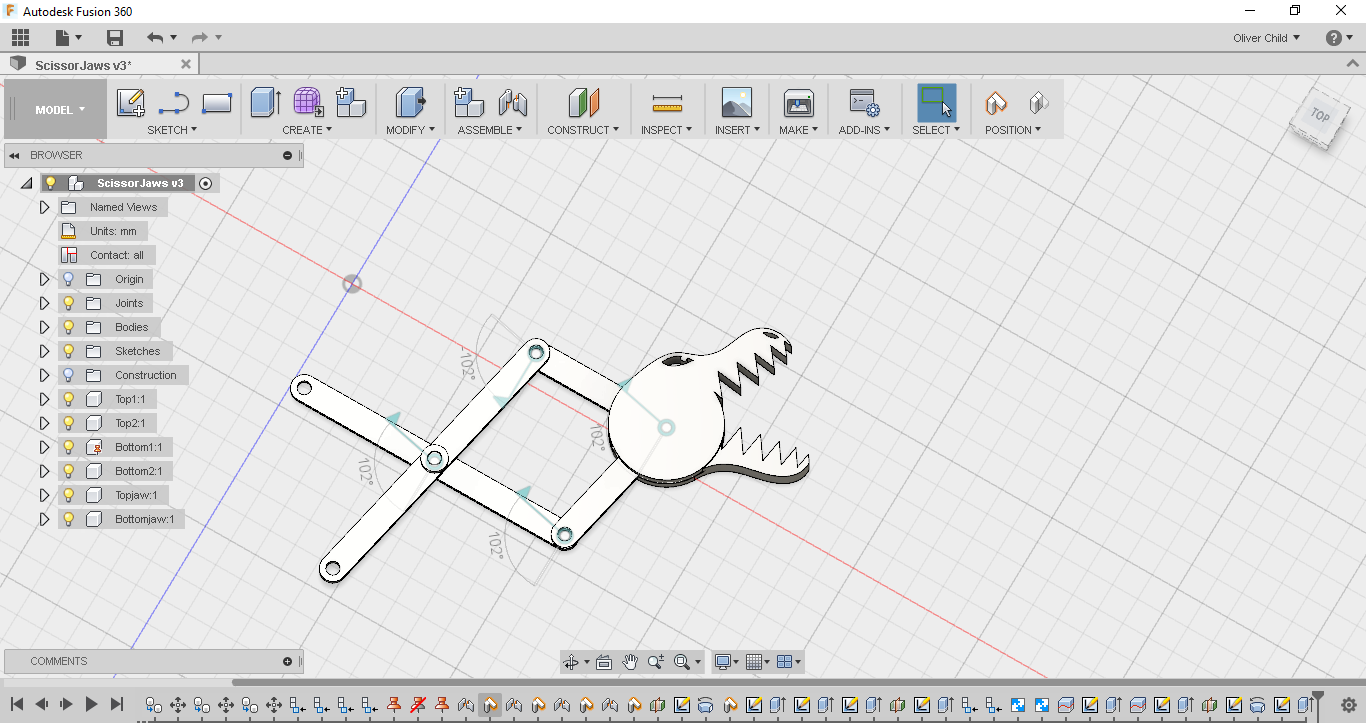Screen dimensions: 1366x723
Task: Click the Insert image icon
Action: (737, 103)
